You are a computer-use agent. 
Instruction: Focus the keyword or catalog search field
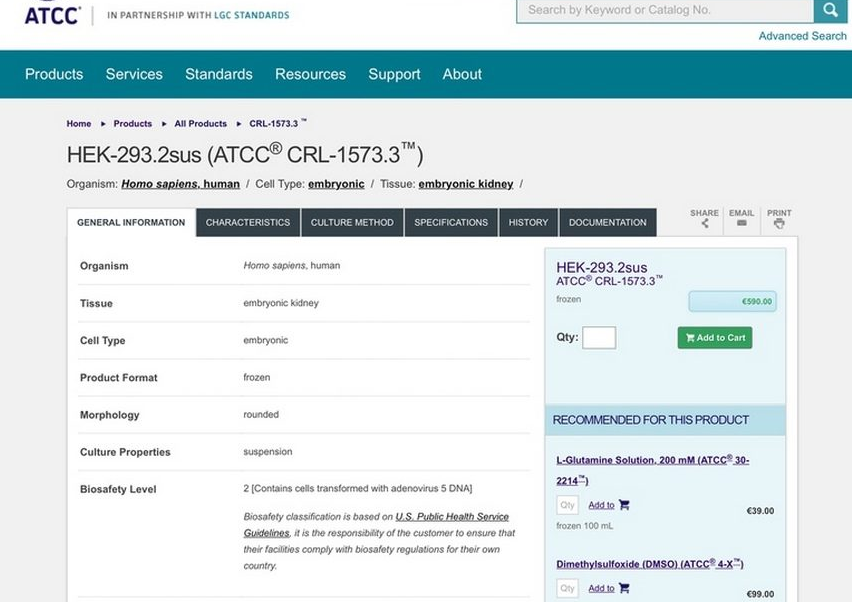pos(665,10)
